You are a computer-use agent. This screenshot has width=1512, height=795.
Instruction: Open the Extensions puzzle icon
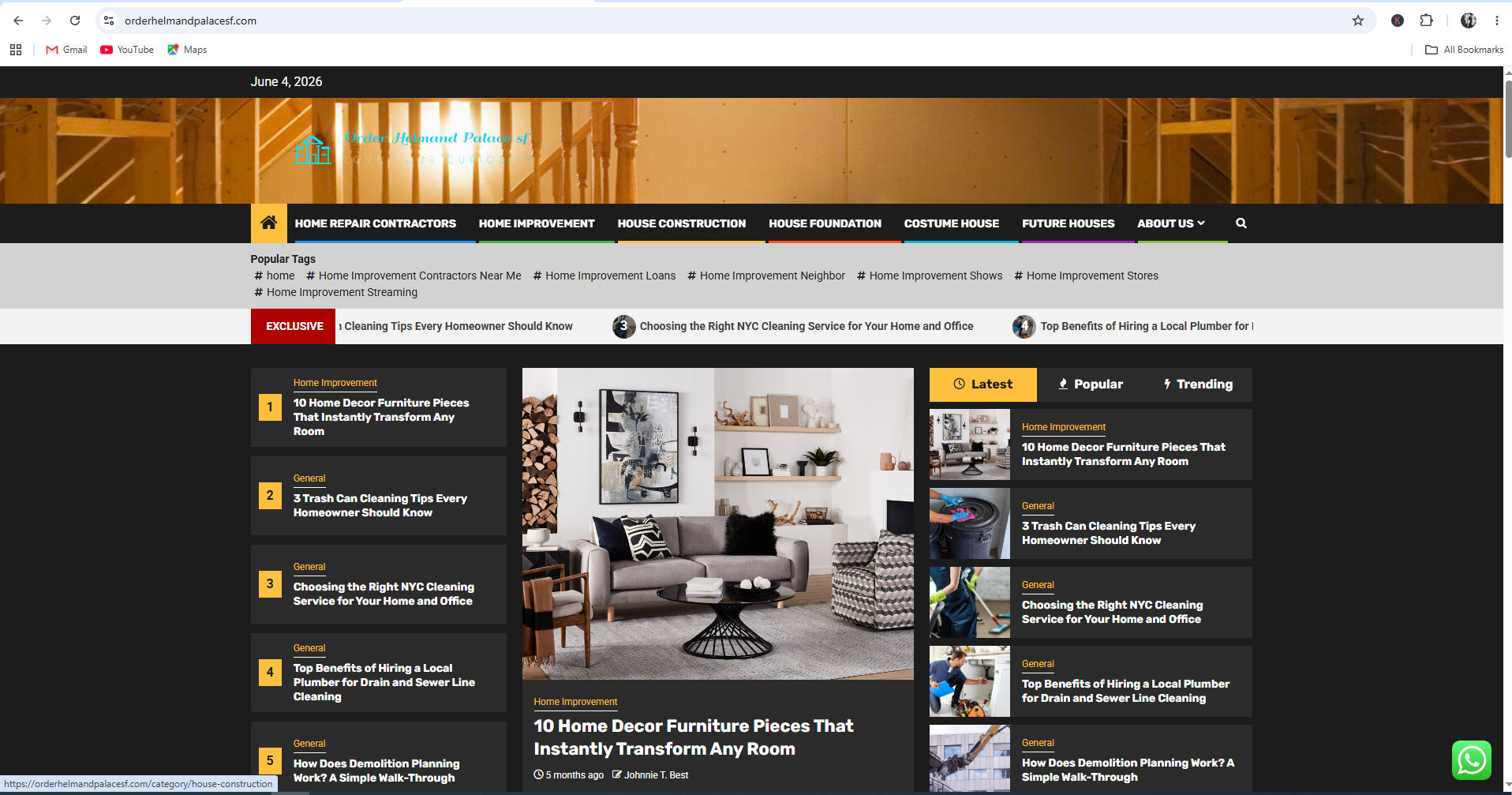click(1426, 21)
